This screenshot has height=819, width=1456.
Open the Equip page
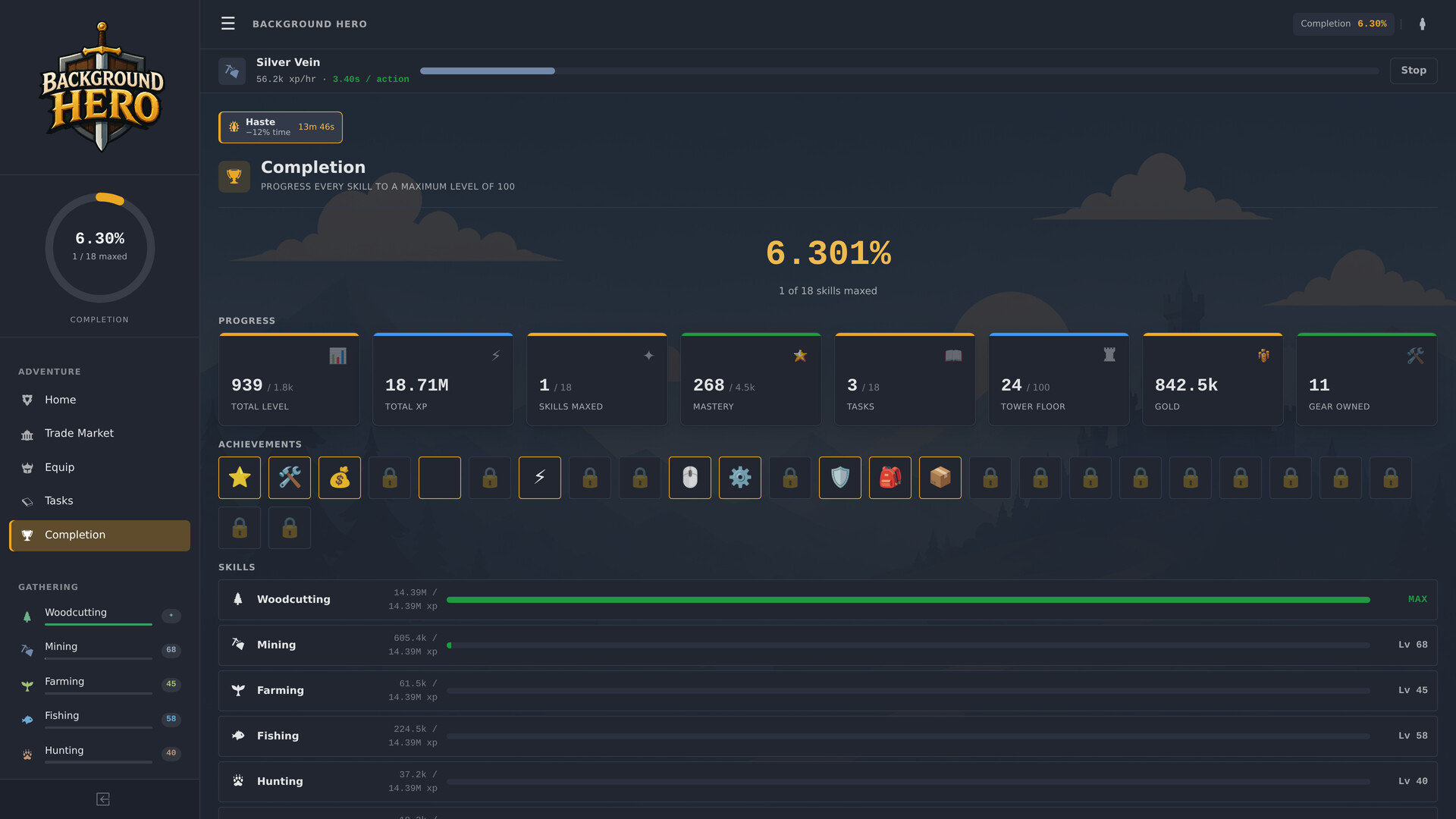99,467
